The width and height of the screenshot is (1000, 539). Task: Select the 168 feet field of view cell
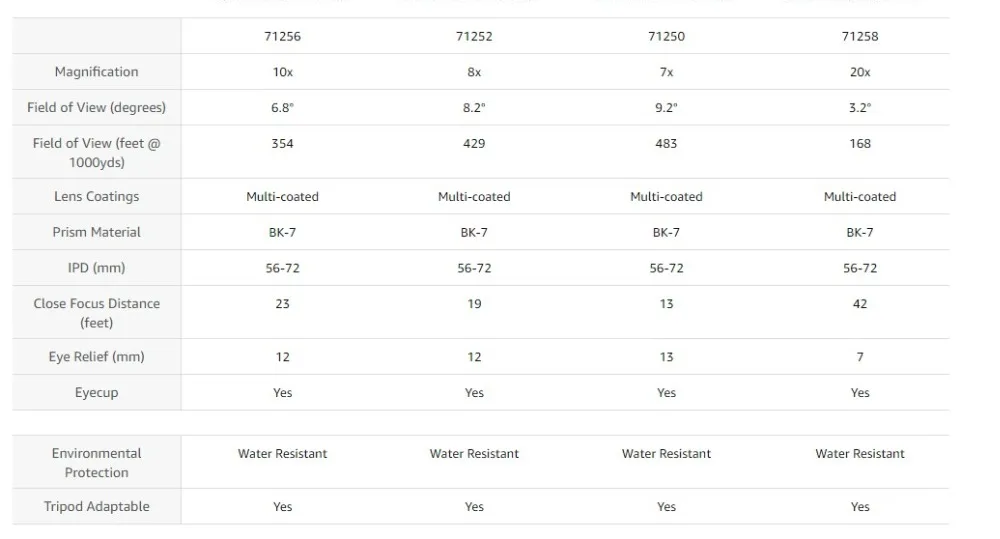coord(860,143)
